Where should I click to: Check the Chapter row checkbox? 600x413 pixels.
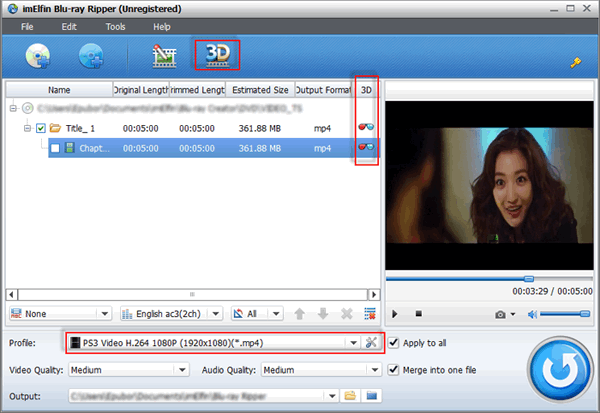(x=55, y=148)
